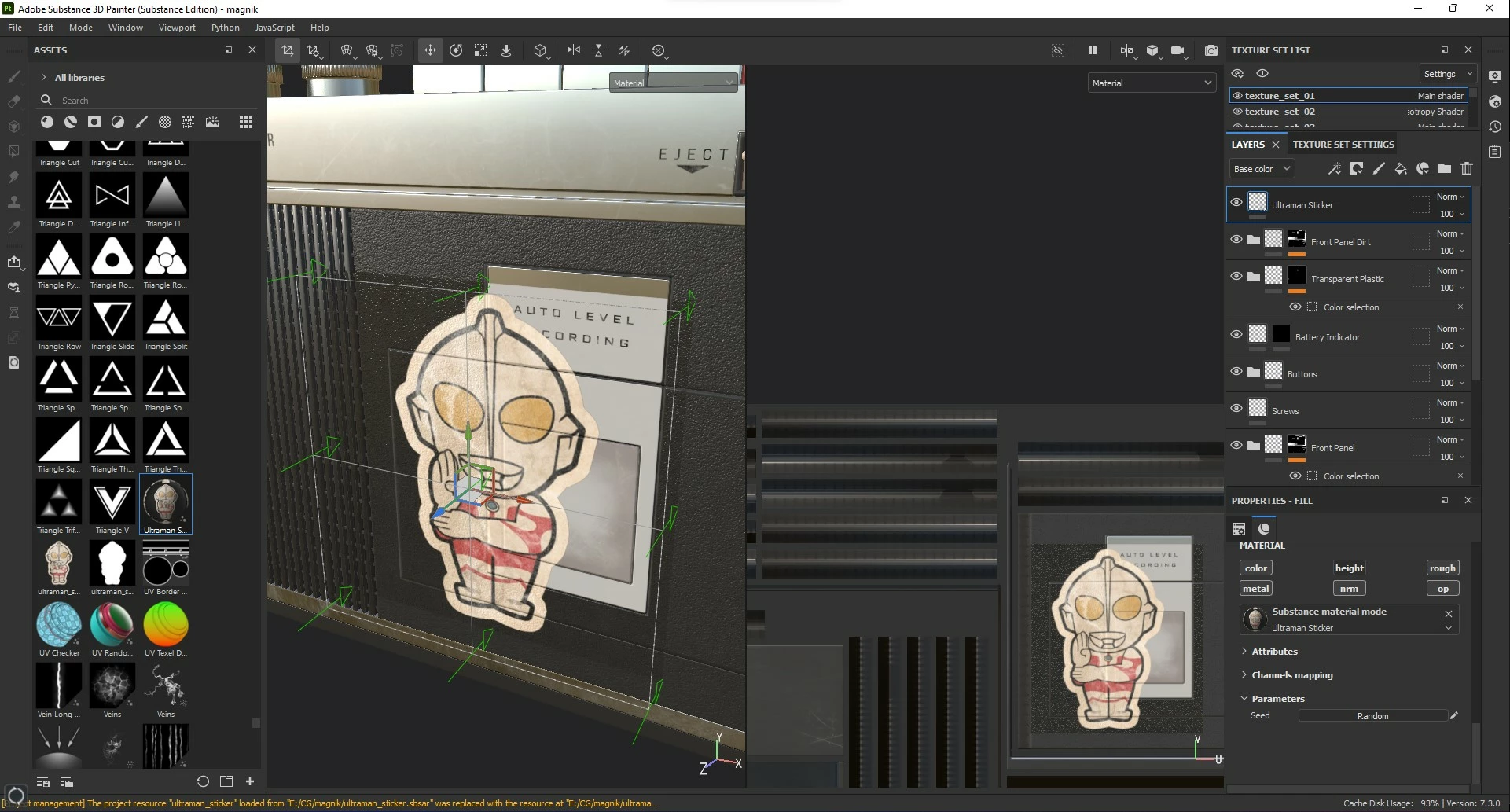This screenshot has width=1510, height=812.
Task: Add a paint layer brush icon
Action: pos(1379,168)
